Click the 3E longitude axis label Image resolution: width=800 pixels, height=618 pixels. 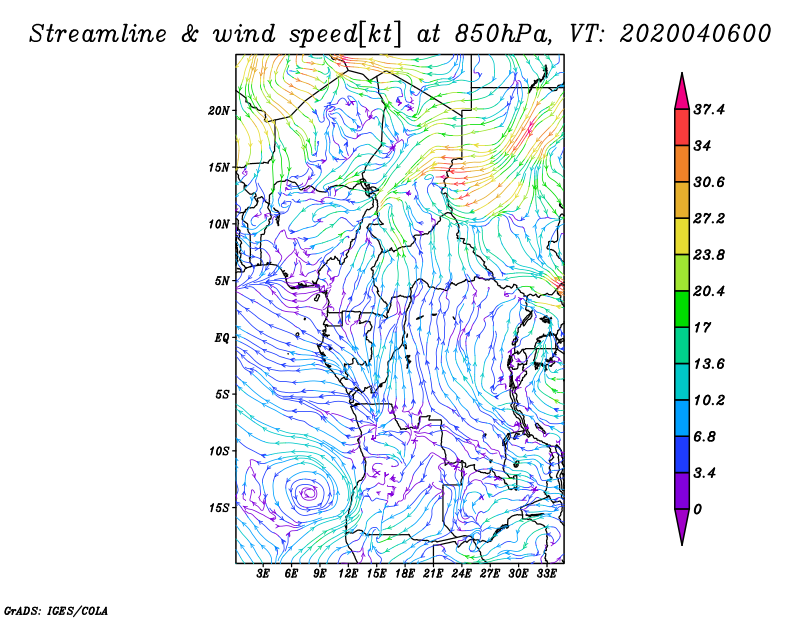point(262,573)
